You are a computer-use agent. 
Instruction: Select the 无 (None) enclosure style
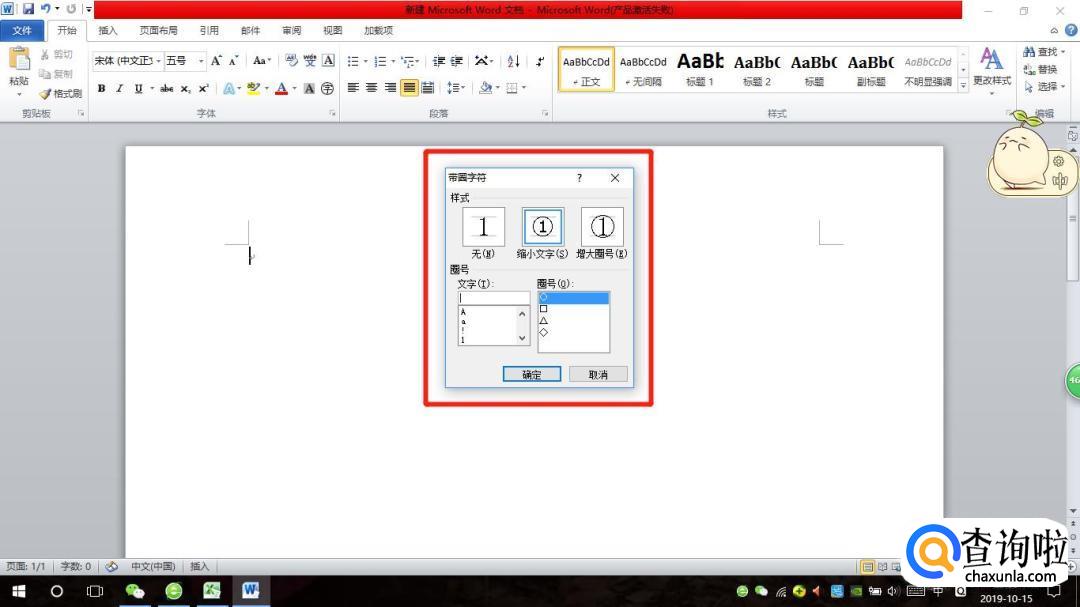483,227
